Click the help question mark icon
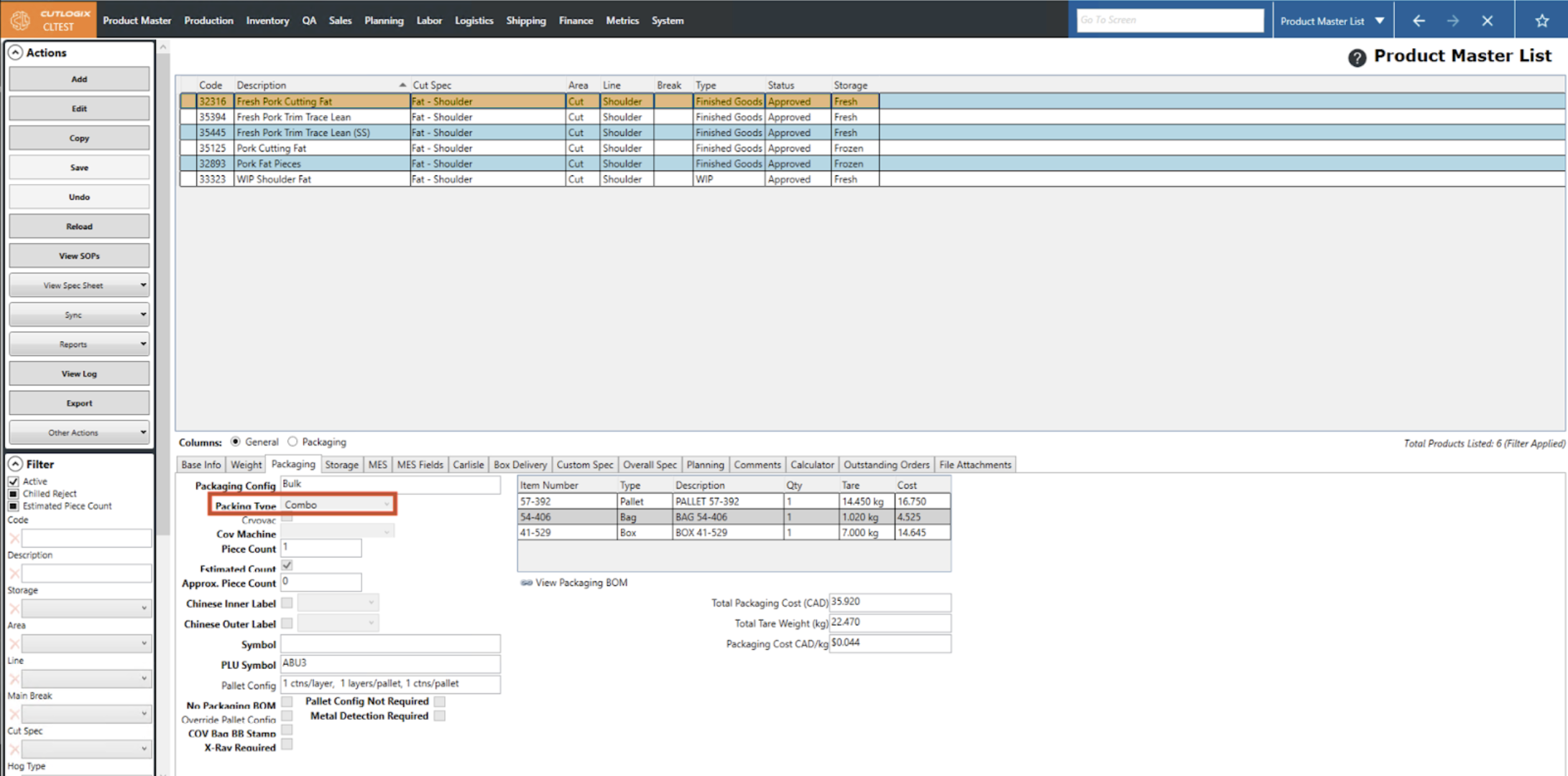The height and width of the screenshot is (776, 1568). pyautogui.click(x=1356, y=57)
